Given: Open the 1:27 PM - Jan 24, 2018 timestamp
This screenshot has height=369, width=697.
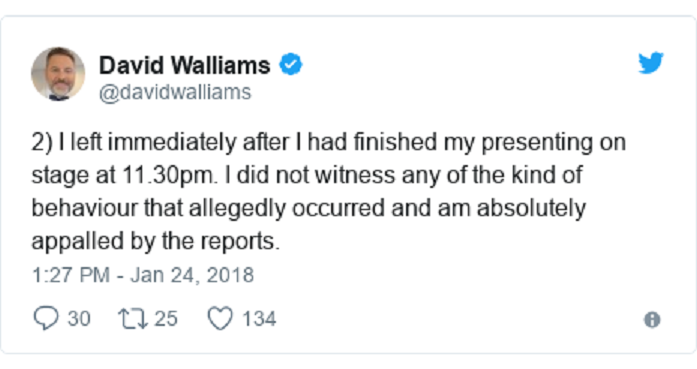Looking at the screenshot, I should 143,275.
